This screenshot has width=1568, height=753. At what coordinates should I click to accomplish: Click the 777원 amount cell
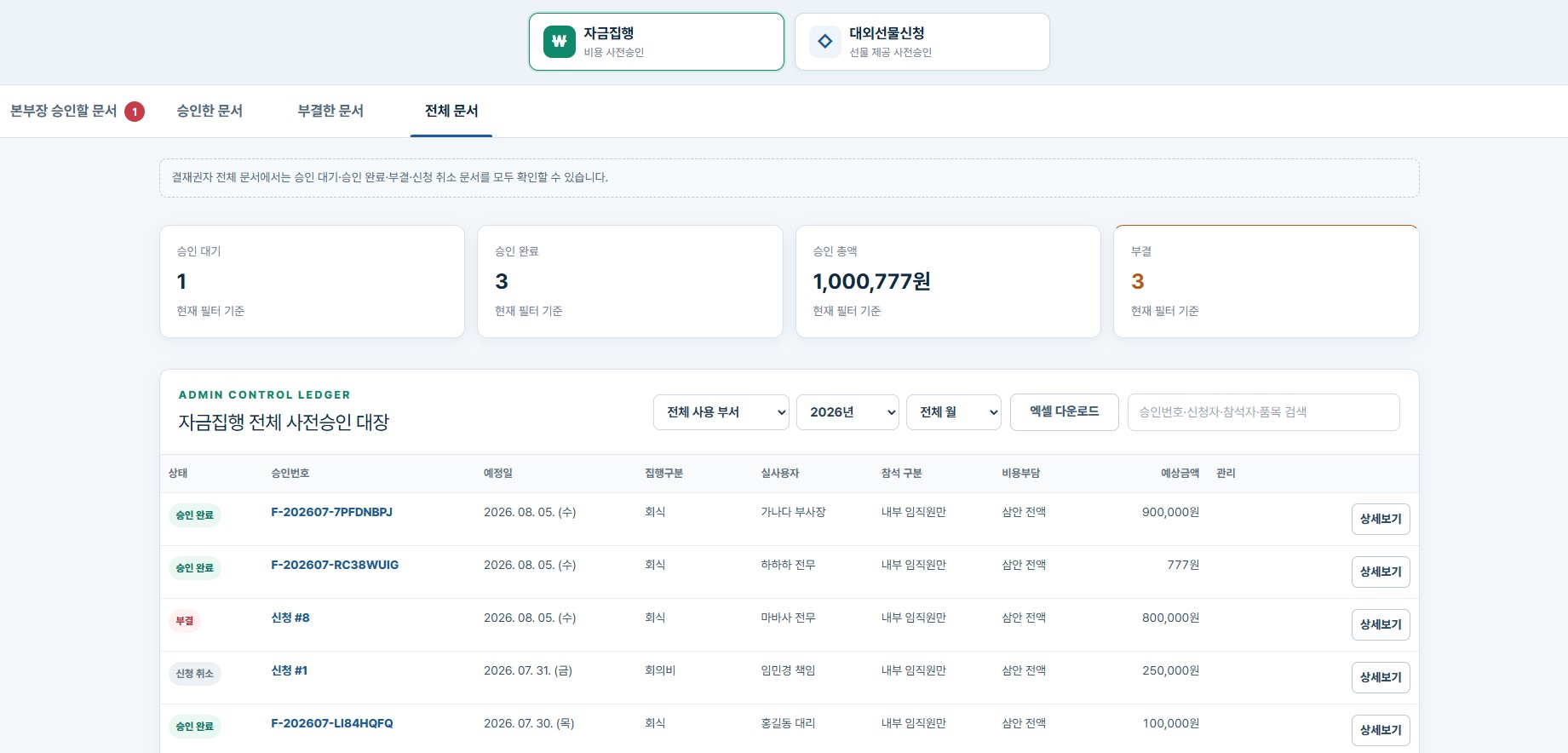pyautogui.click(x=1184, y=565)
